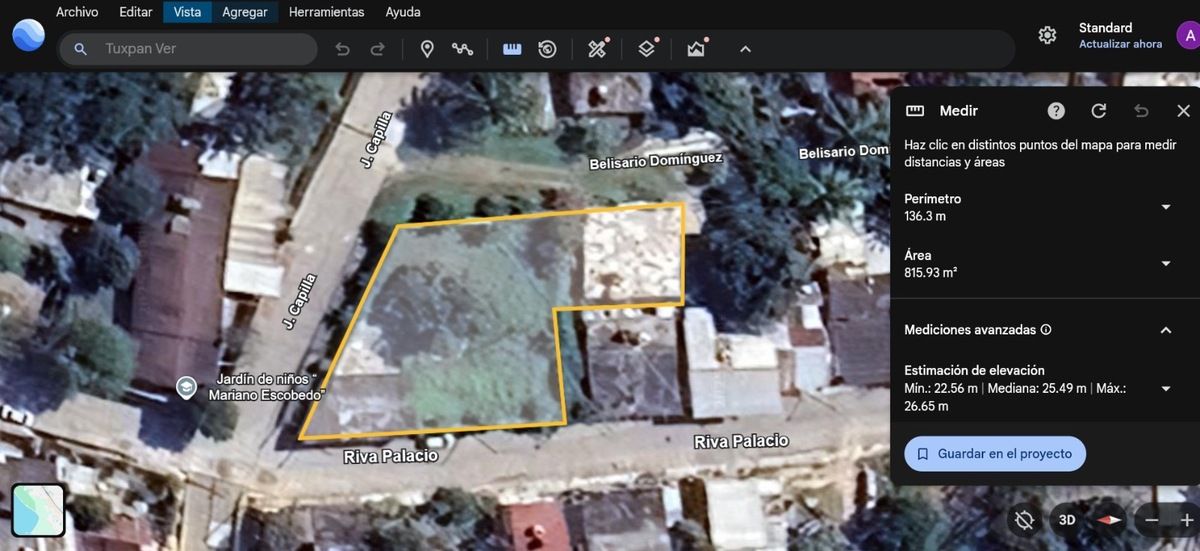This screenshot has width=1200, height=551.
Task: Click the compass to reset north
Action: coord(1109,520)
